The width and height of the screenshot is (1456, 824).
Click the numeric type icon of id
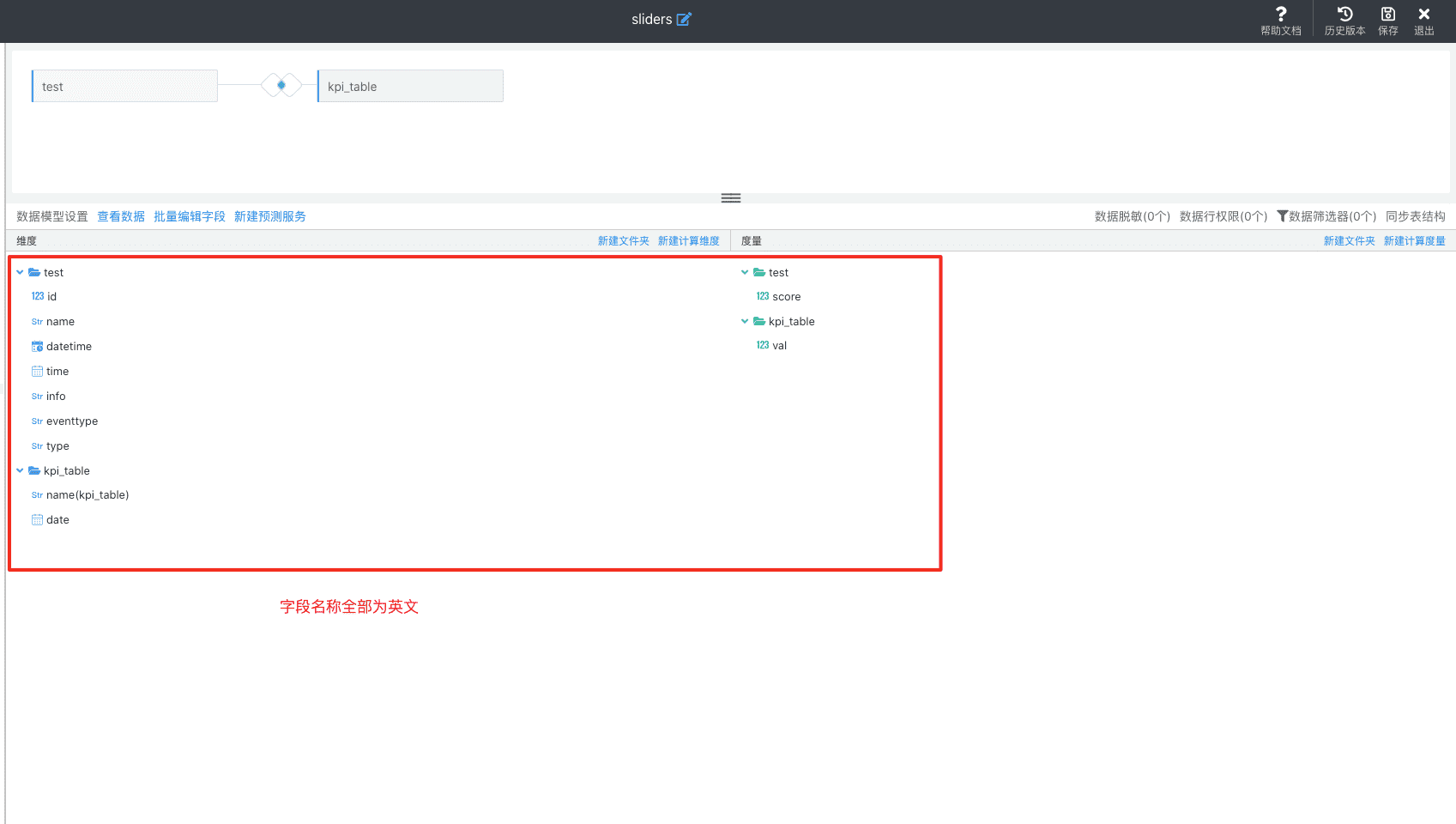[38, 296]
